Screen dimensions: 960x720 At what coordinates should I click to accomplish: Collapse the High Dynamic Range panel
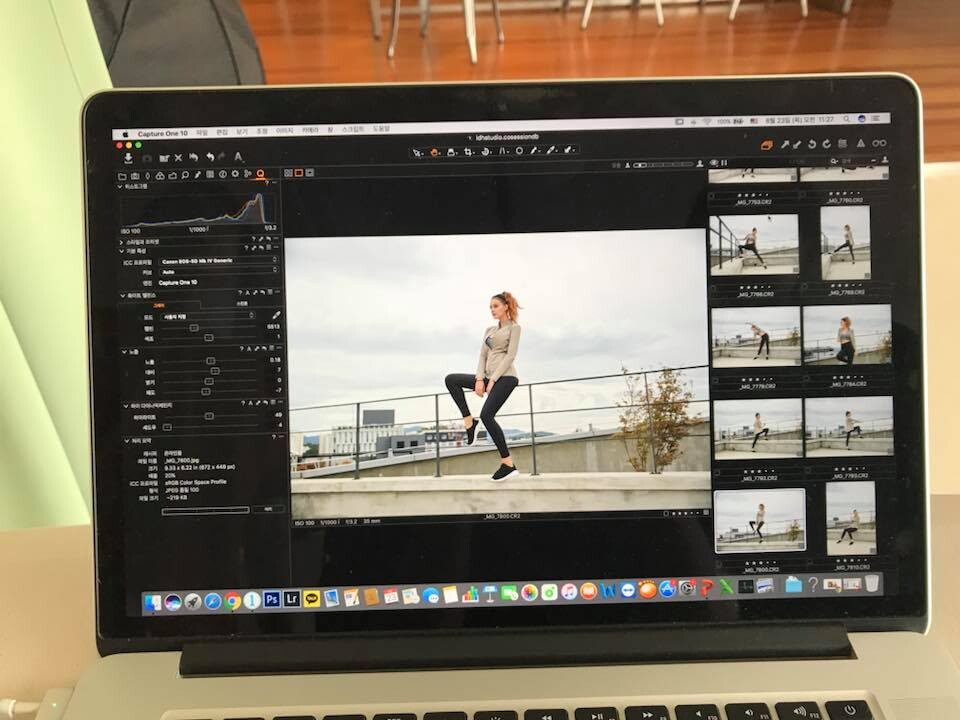point(126,406)
